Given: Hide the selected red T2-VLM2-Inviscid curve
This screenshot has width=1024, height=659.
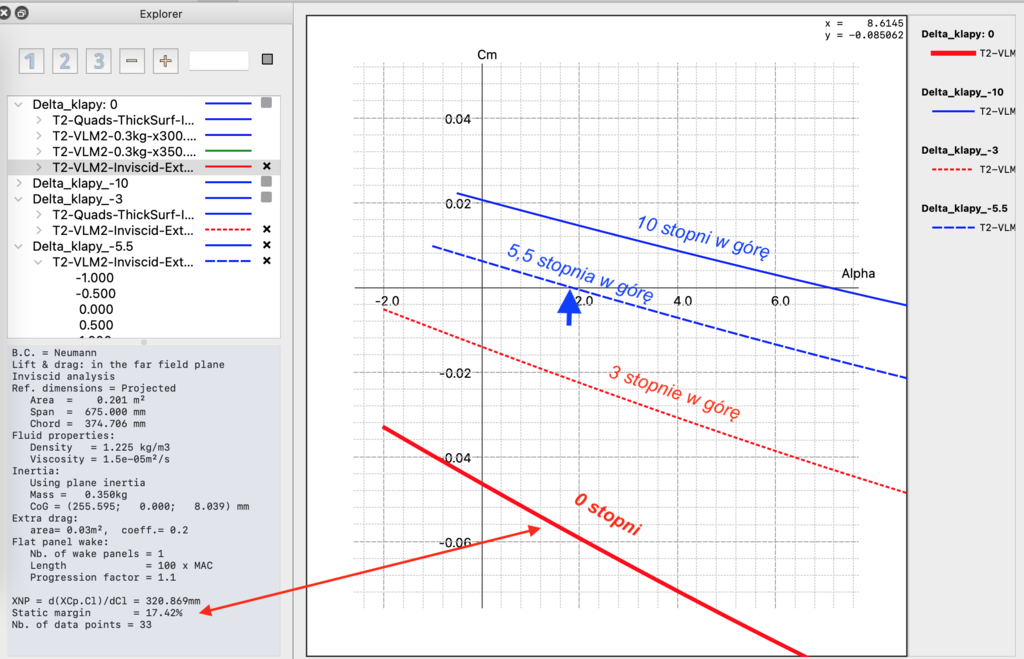Looking at the screenshot, I should pyautogui.click(x=267, y=166).
